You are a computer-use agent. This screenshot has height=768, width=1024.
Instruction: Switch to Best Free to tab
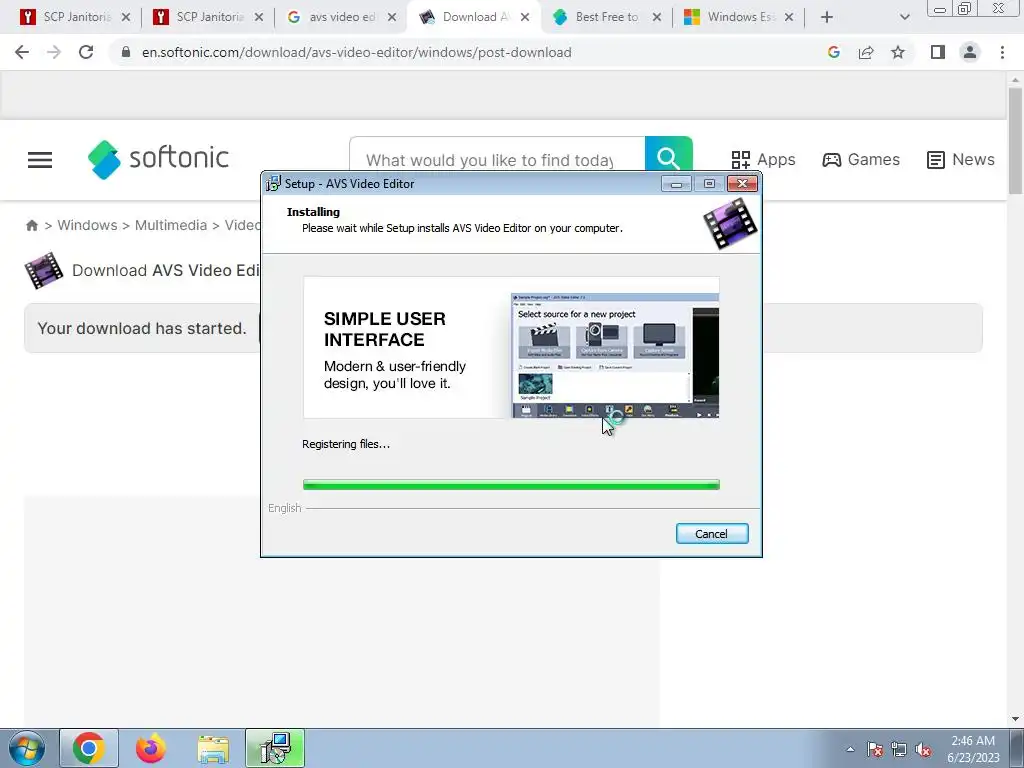point(607,17)
